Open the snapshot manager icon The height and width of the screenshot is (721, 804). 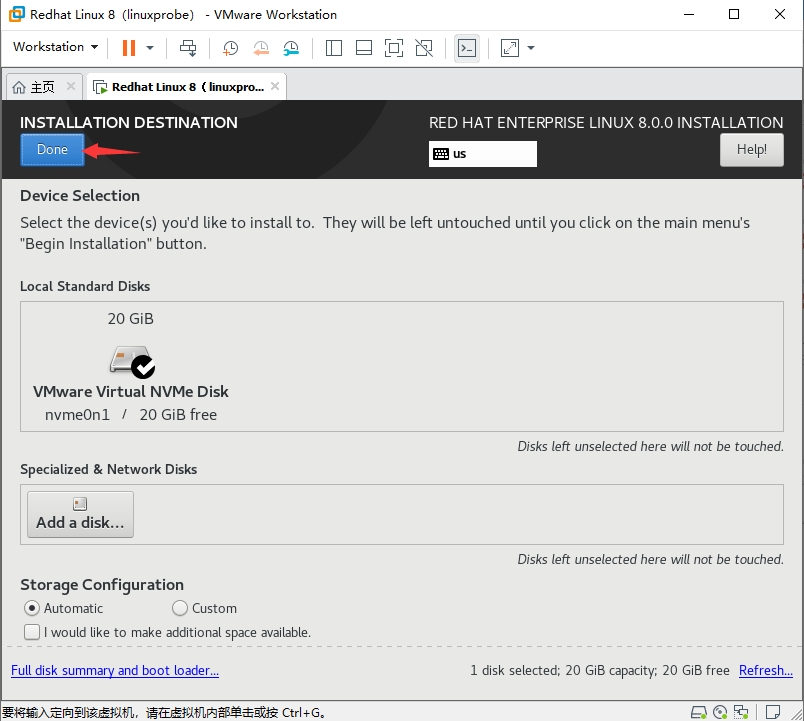pos(291,48)
